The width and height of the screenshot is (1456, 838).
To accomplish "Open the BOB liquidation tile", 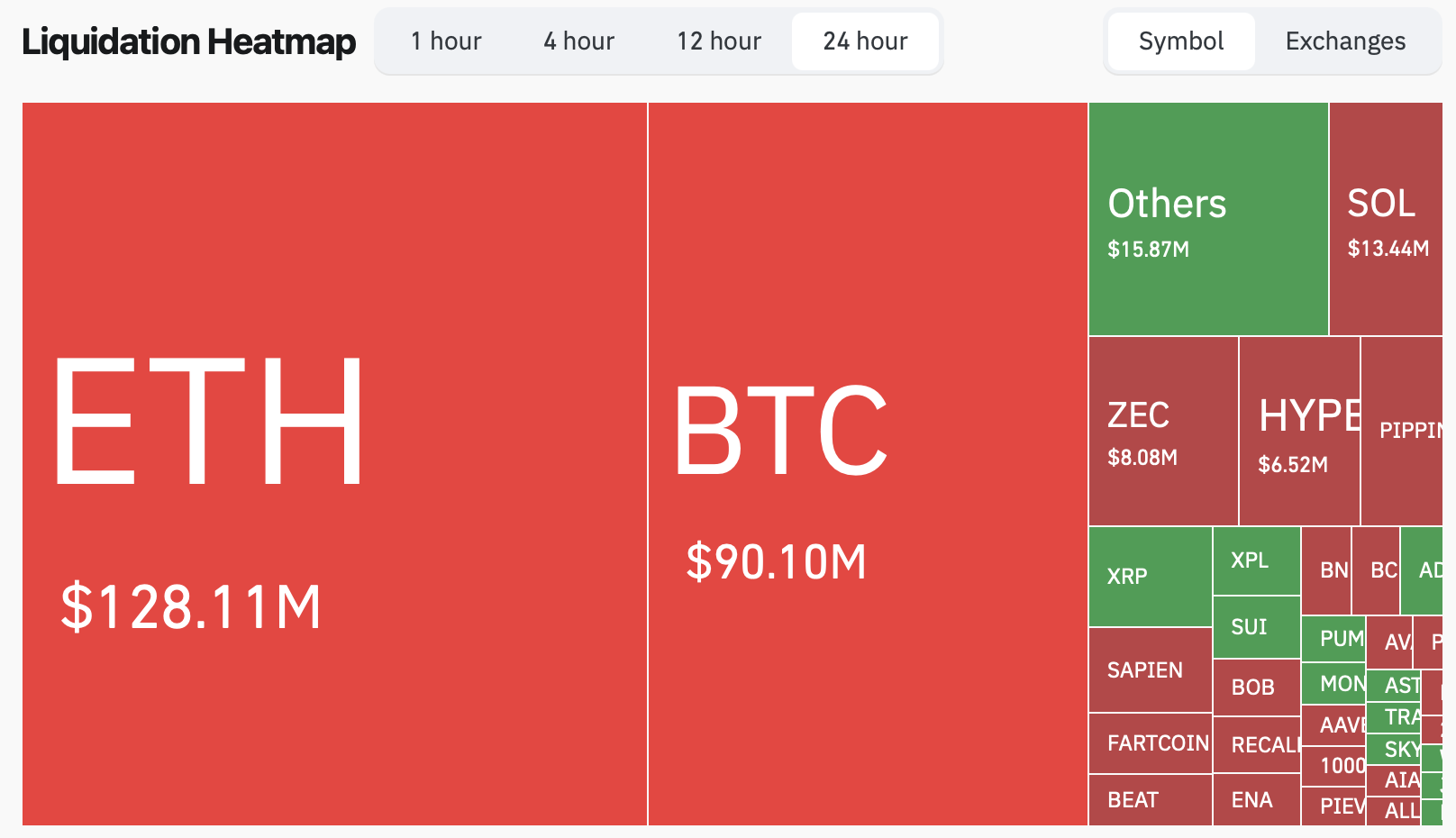I will point(1256,688).
